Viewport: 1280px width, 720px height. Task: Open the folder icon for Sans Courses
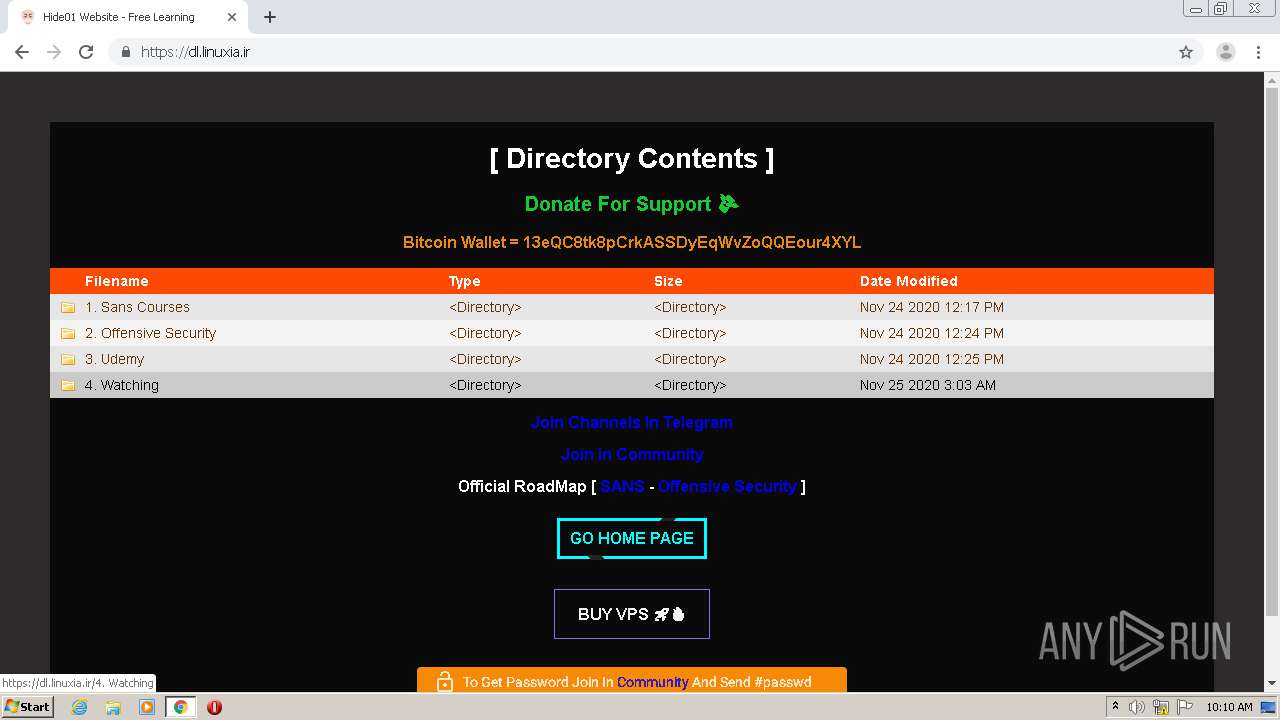click(x=68, y=308)
